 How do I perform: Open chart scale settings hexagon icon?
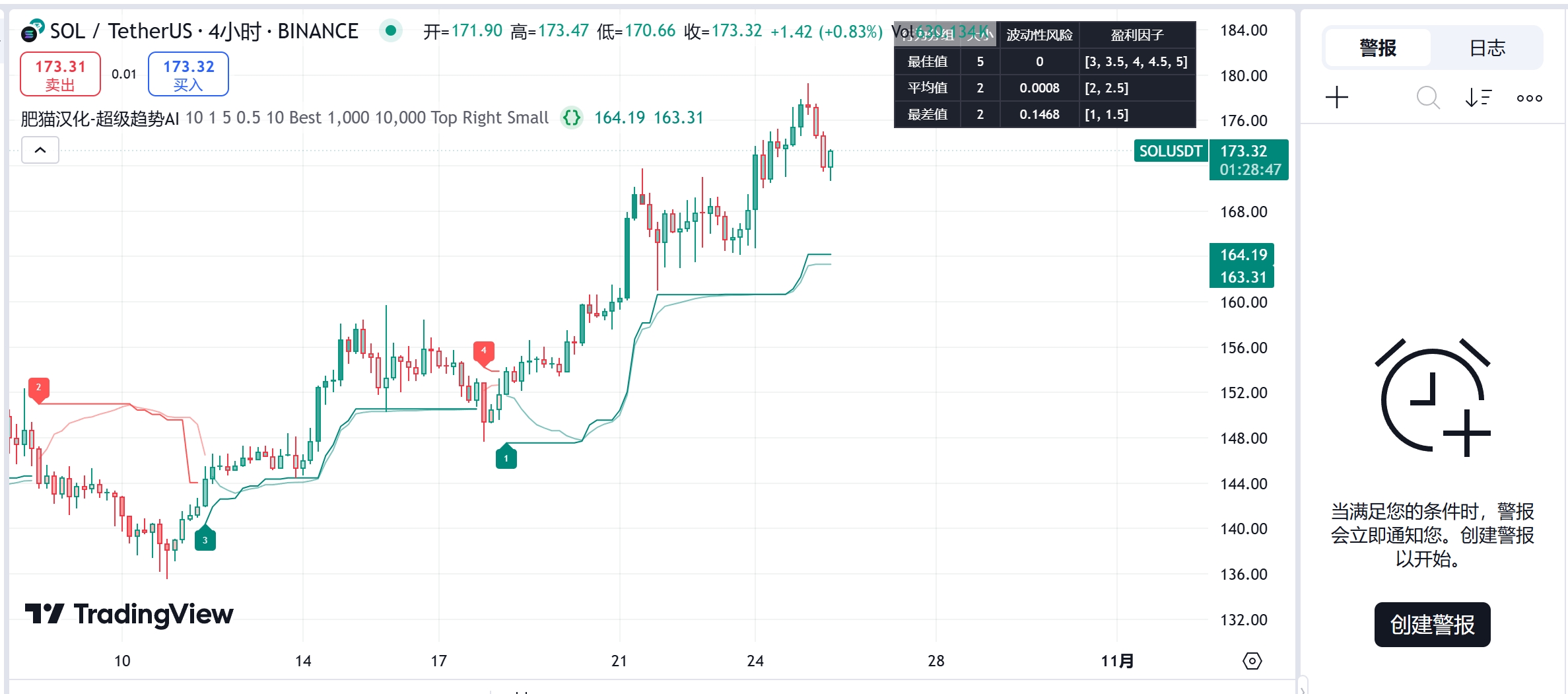1252,661
